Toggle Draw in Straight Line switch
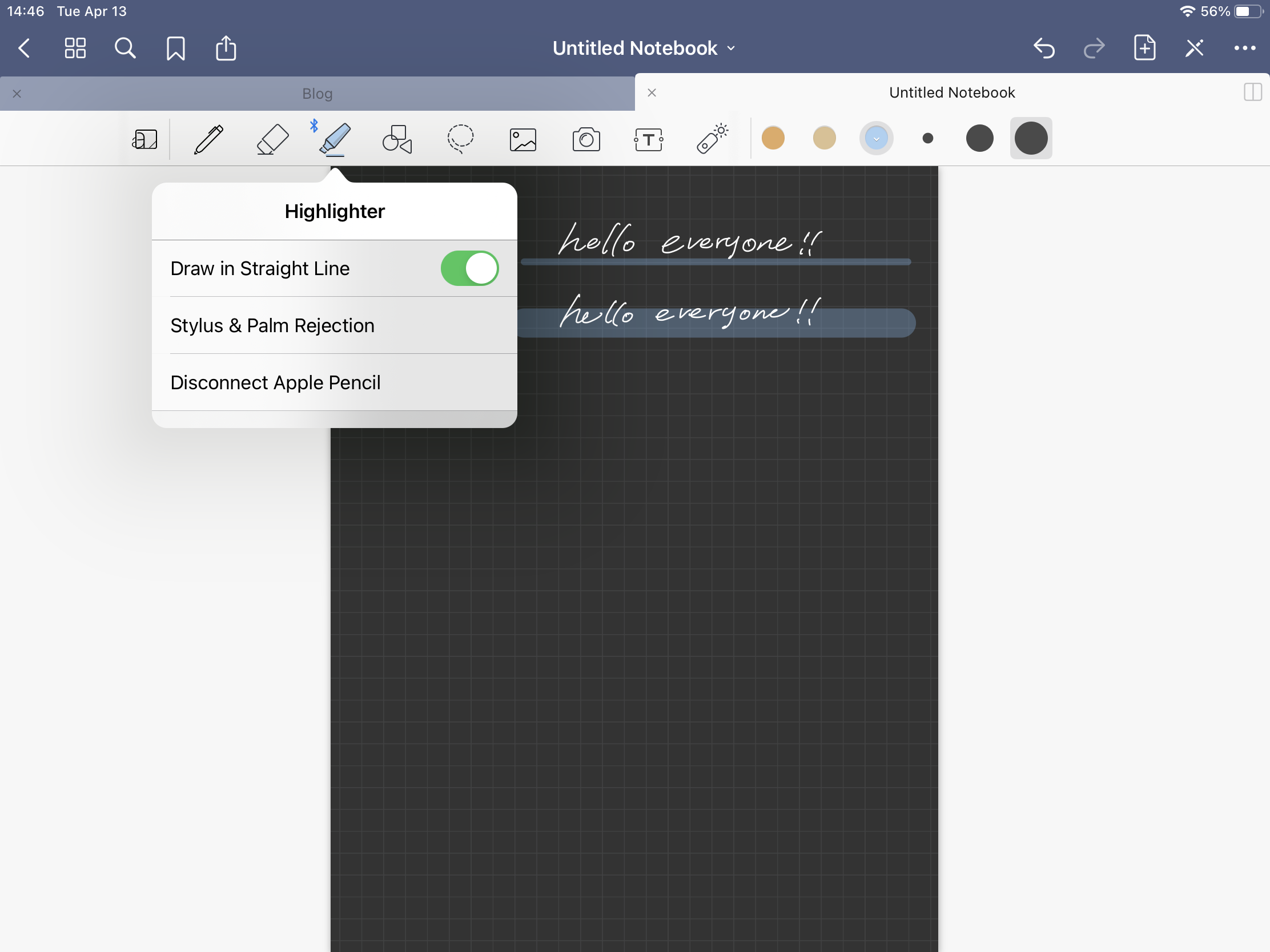The width and height of the screenshot is (1270, 952). click(x=469, y=269)
